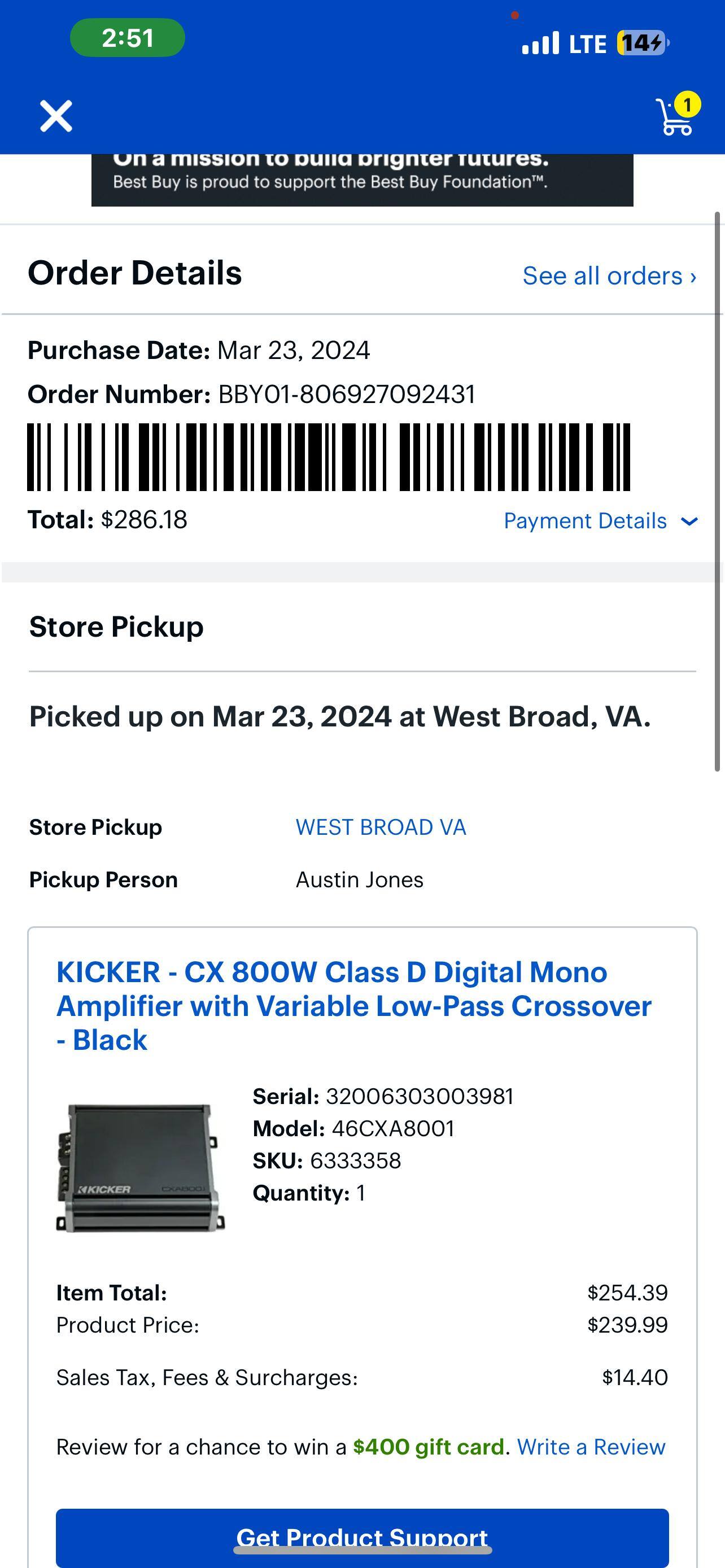Tap the order number barcode
This screenshot has width=725, height=1568.
[x=329, y=457]
